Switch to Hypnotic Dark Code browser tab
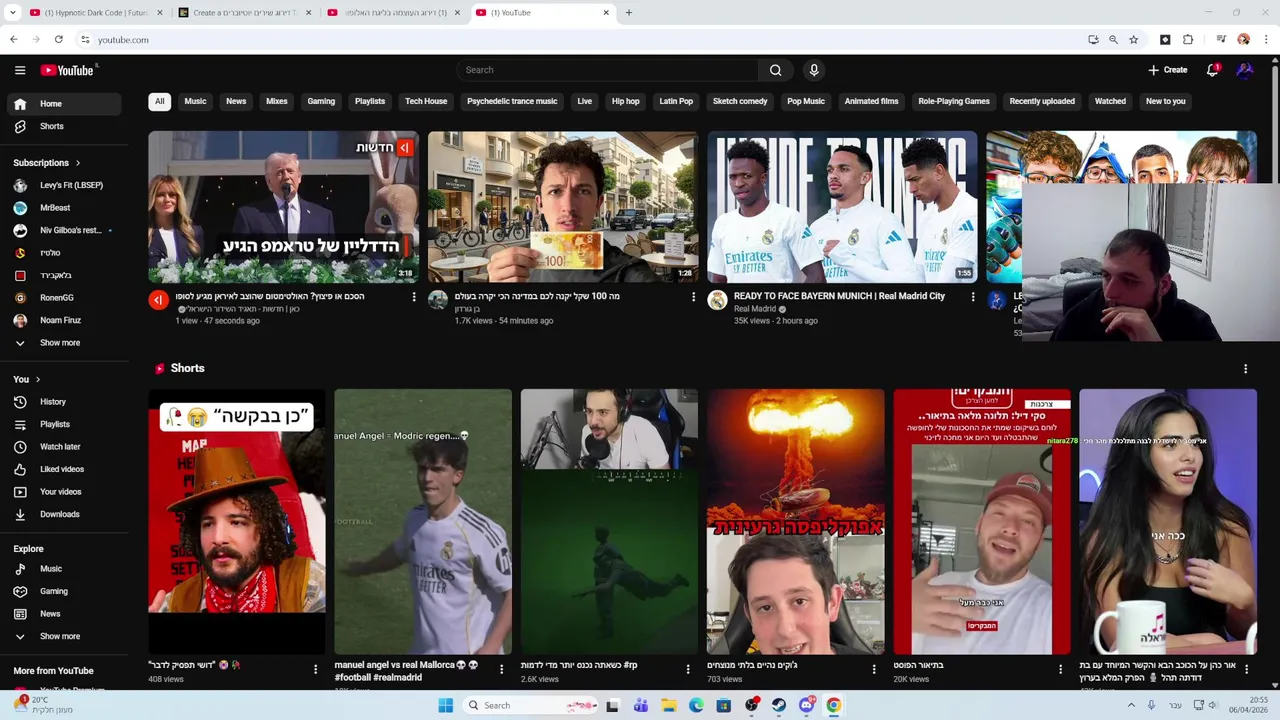The height and width of the screenshot is (720, 1280). (97, 13)
